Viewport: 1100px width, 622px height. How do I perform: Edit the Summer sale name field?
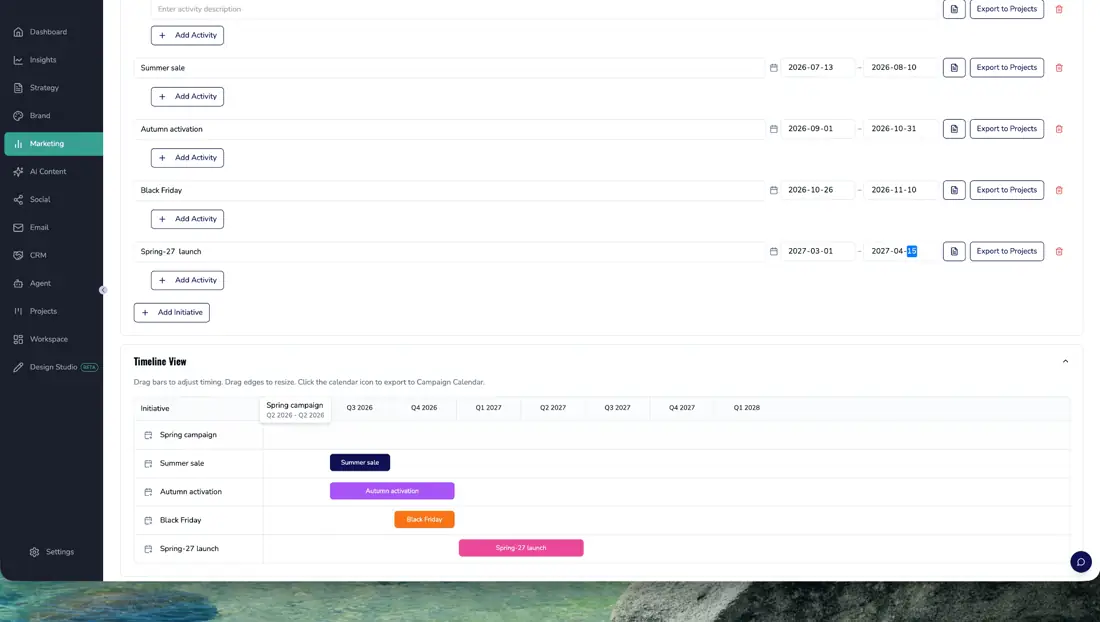tap(449, 68)
